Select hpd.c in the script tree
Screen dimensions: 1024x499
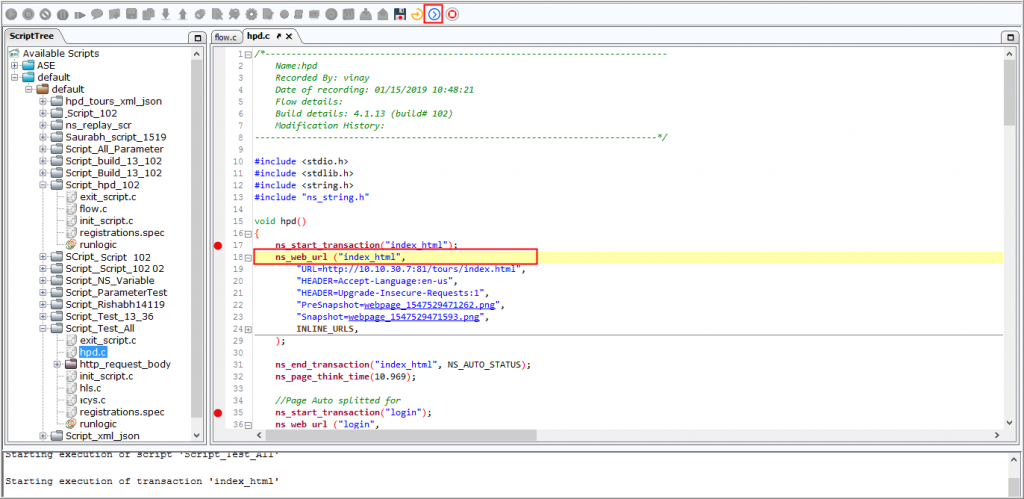coord(93,352)
